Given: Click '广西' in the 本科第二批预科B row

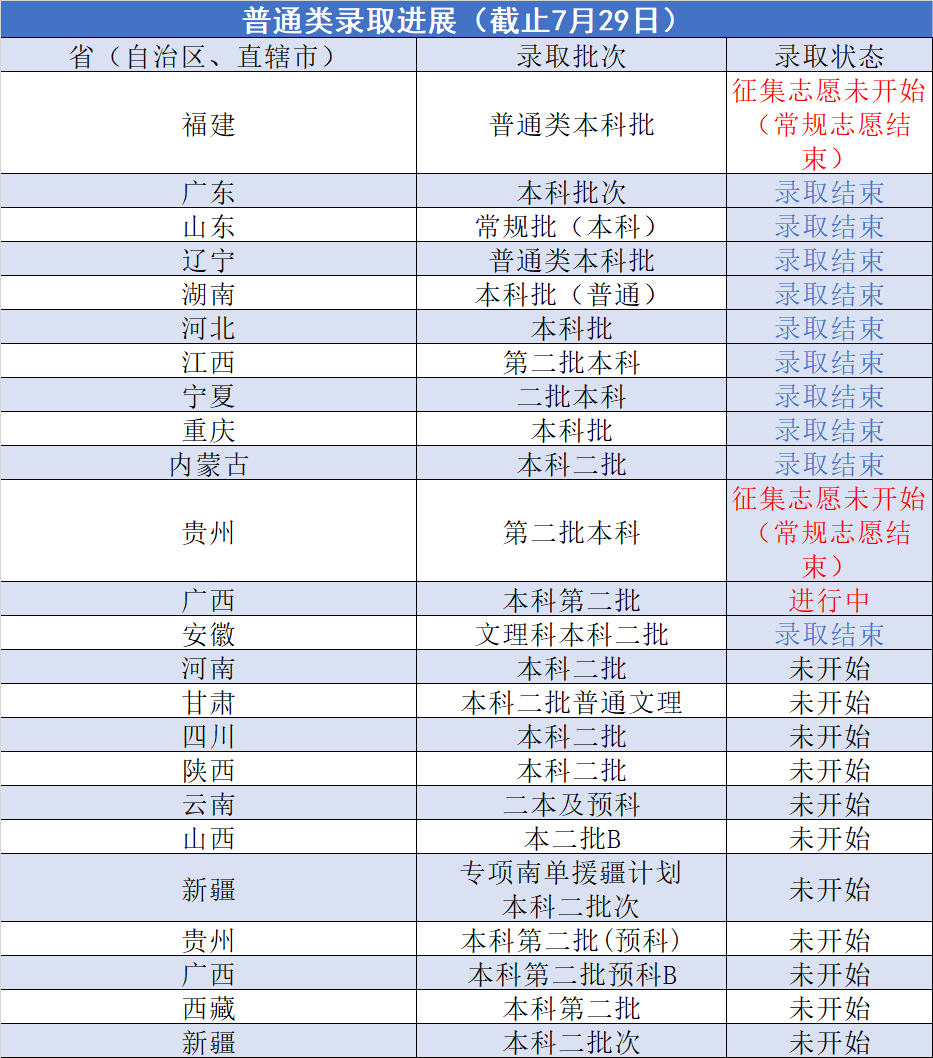Looking at the screenshot, I should pos(208,974).
